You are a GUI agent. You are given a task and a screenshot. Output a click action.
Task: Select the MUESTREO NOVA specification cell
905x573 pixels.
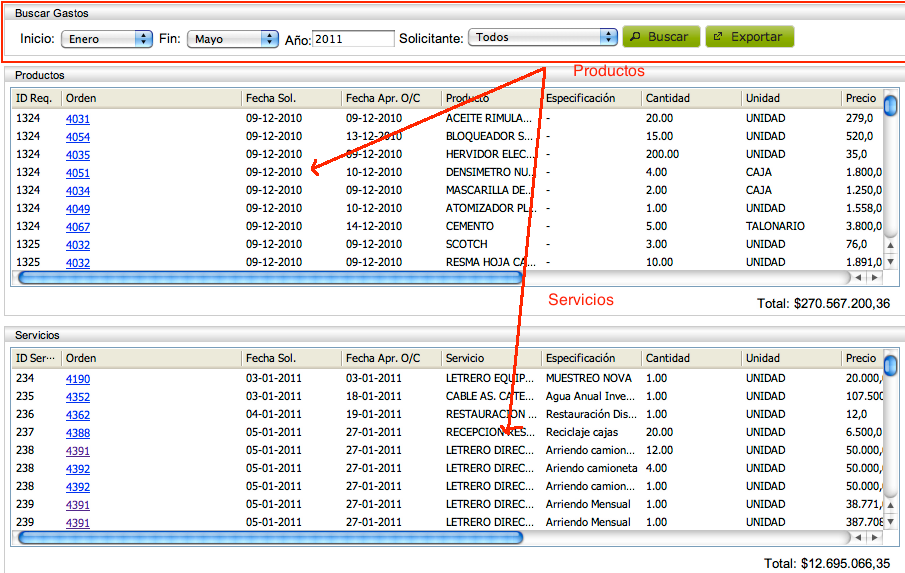(x=589, y=379)
